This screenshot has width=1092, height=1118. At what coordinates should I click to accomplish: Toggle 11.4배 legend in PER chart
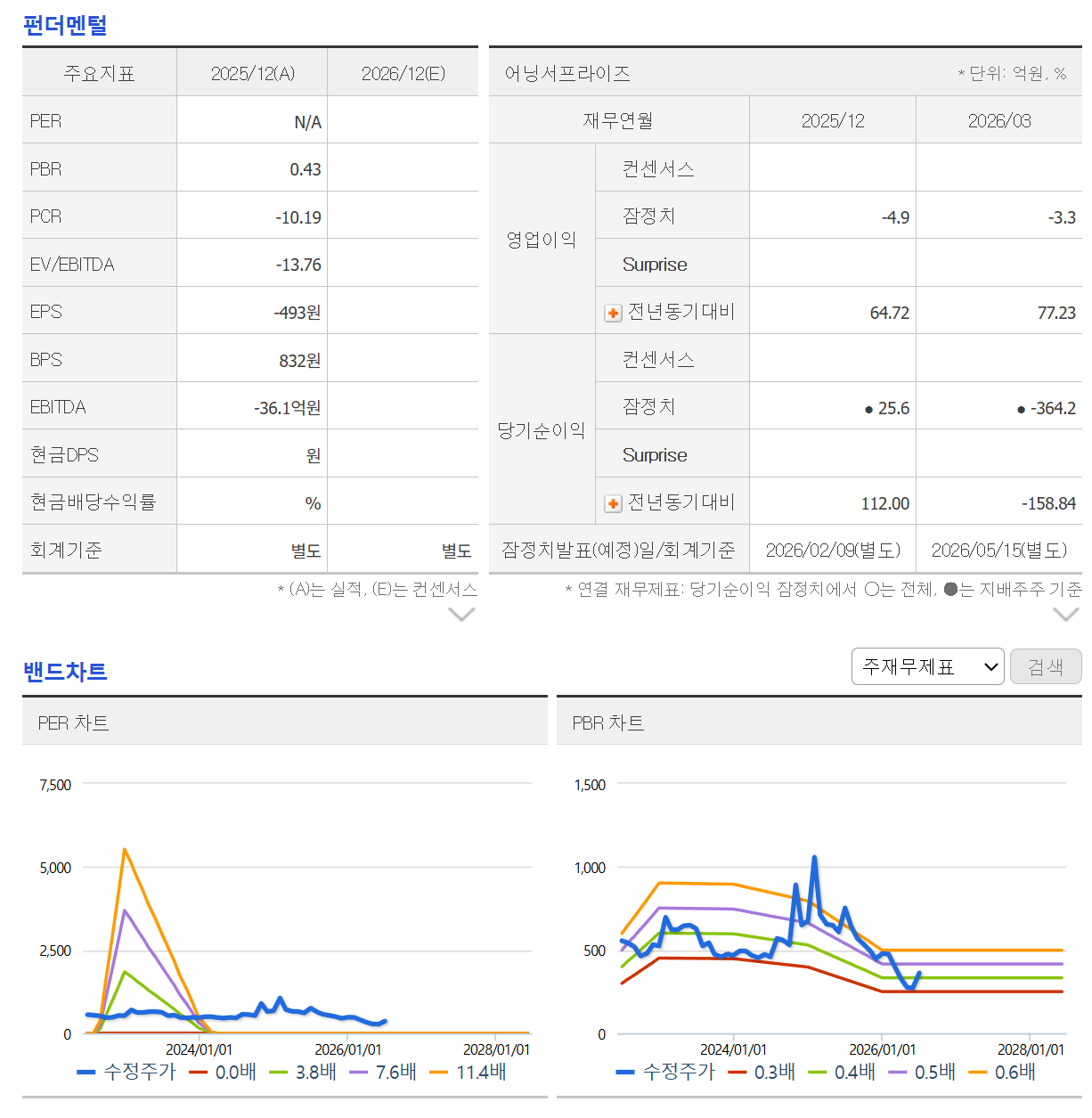[468, 1072]
